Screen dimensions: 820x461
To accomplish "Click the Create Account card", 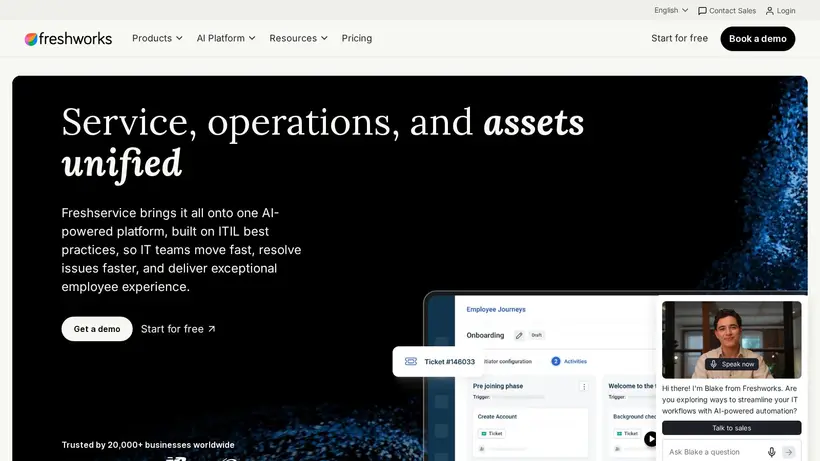I will point(530,433).
